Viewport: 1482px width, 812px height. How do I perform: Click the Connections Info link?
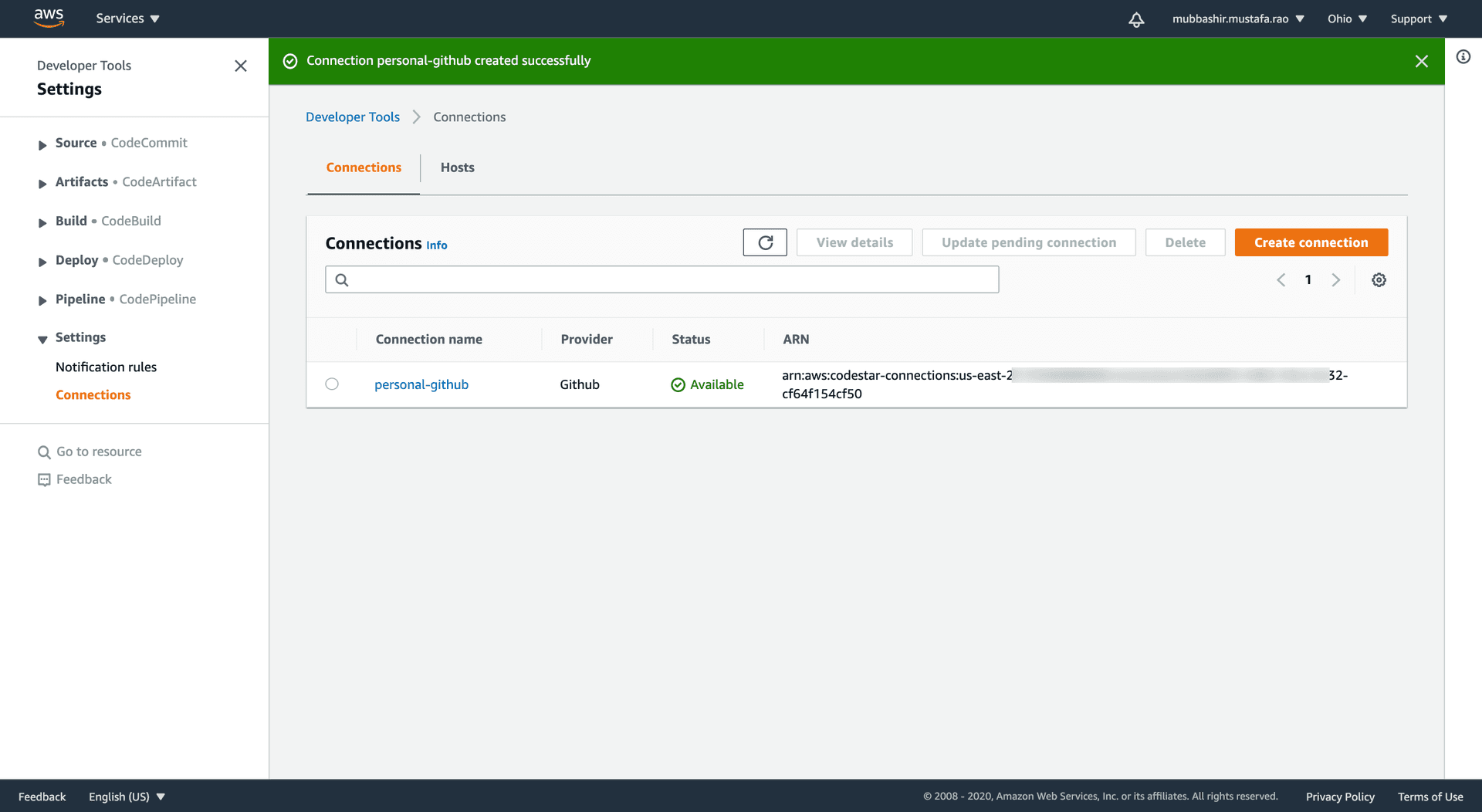pos(437,245)
